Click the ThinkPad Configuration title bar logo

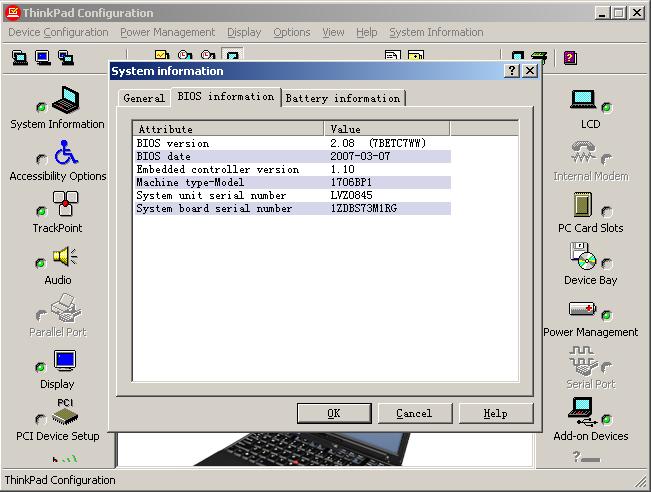point(12,13)
